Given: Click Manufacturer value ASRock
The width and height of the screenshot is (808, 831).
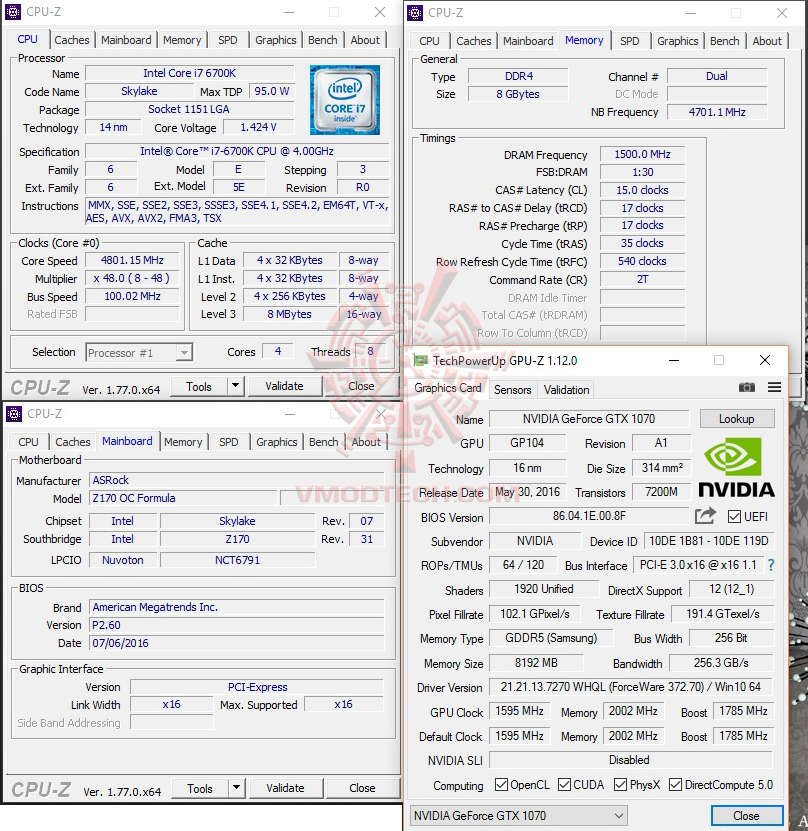Looking at the screenshot, I should (x=236, y=480).
